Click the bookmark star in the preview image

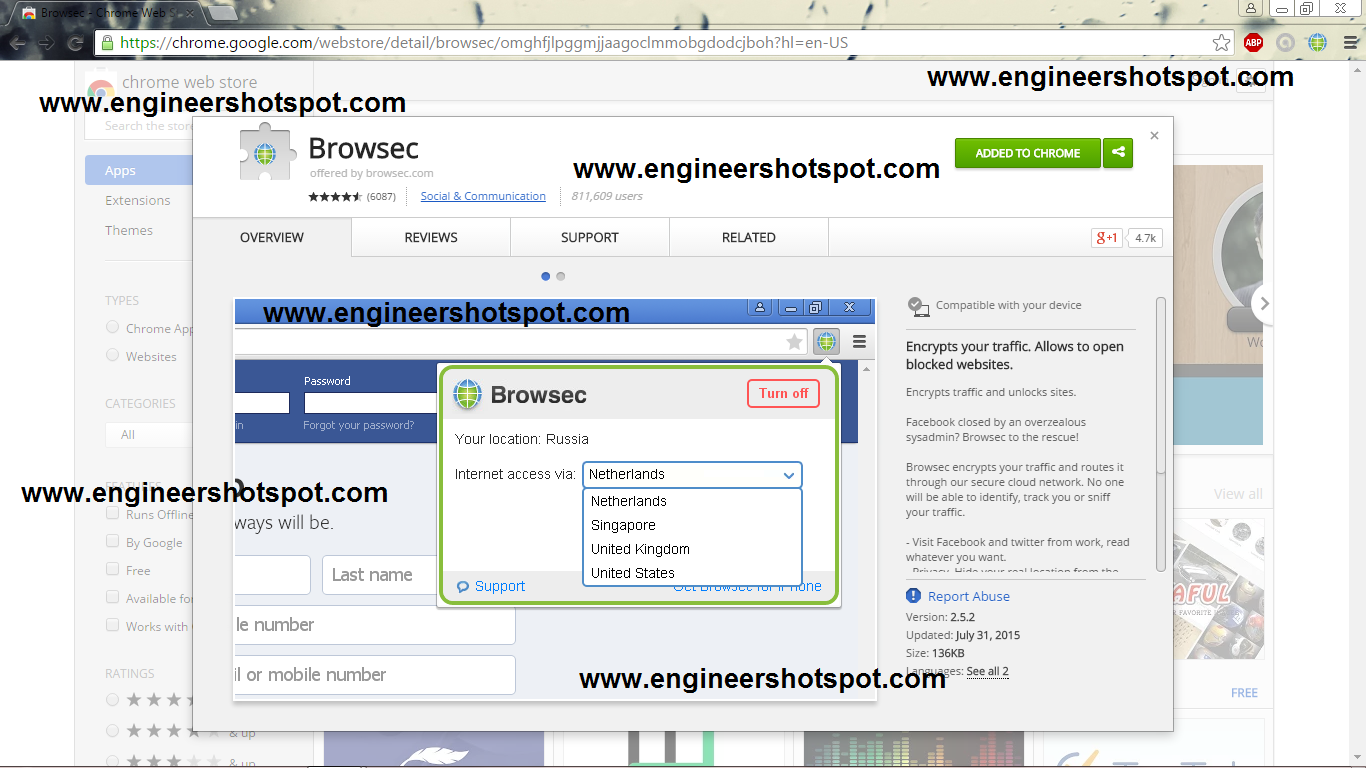[794, 342]
